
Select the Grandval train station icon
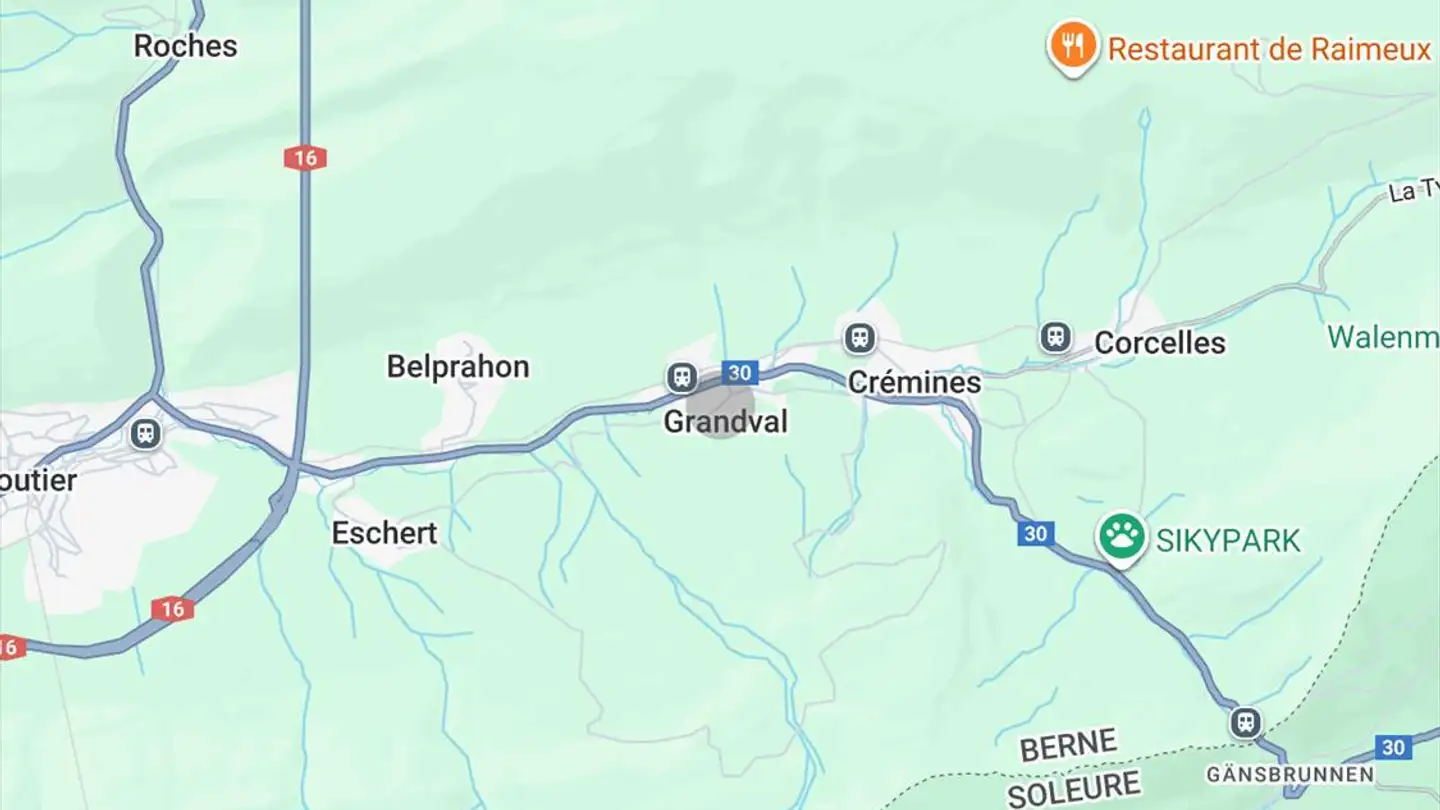(682, 377)
